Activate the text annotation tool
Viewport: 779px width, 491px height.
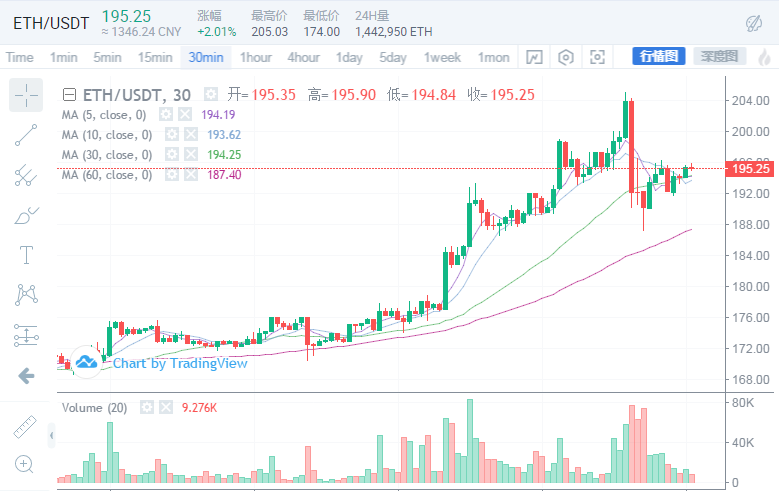pyautogui.click(x=26, y=255)
